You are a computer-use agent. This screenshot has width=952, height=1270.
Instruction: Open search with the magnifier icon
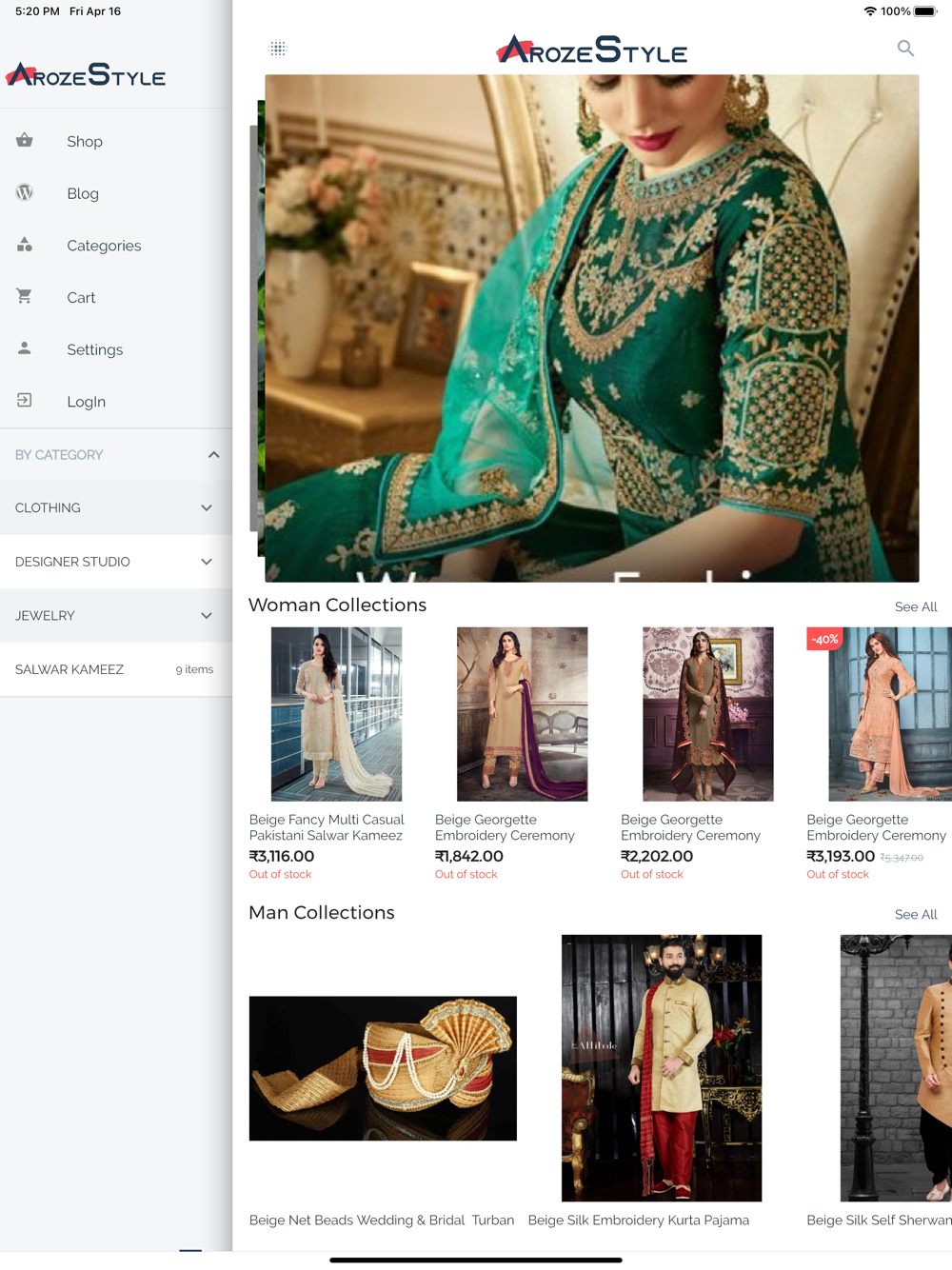tap(905, 48)
